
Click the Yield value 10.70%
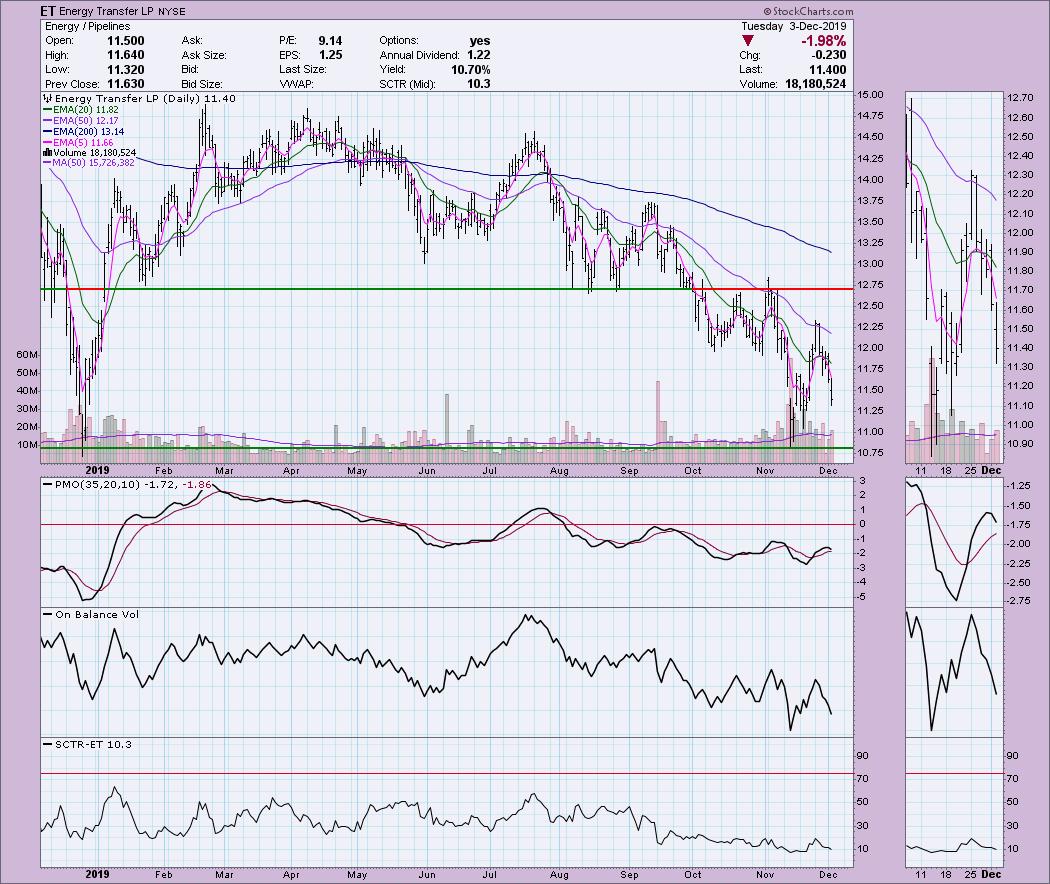point(470,70)
